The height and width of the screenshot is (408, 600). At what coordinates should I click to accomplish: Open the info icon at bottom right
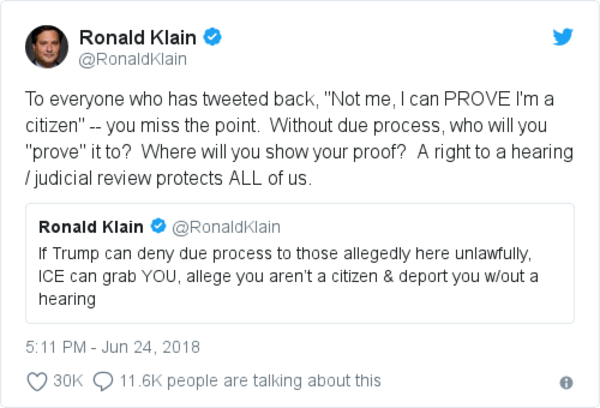[x=566, y=382]
